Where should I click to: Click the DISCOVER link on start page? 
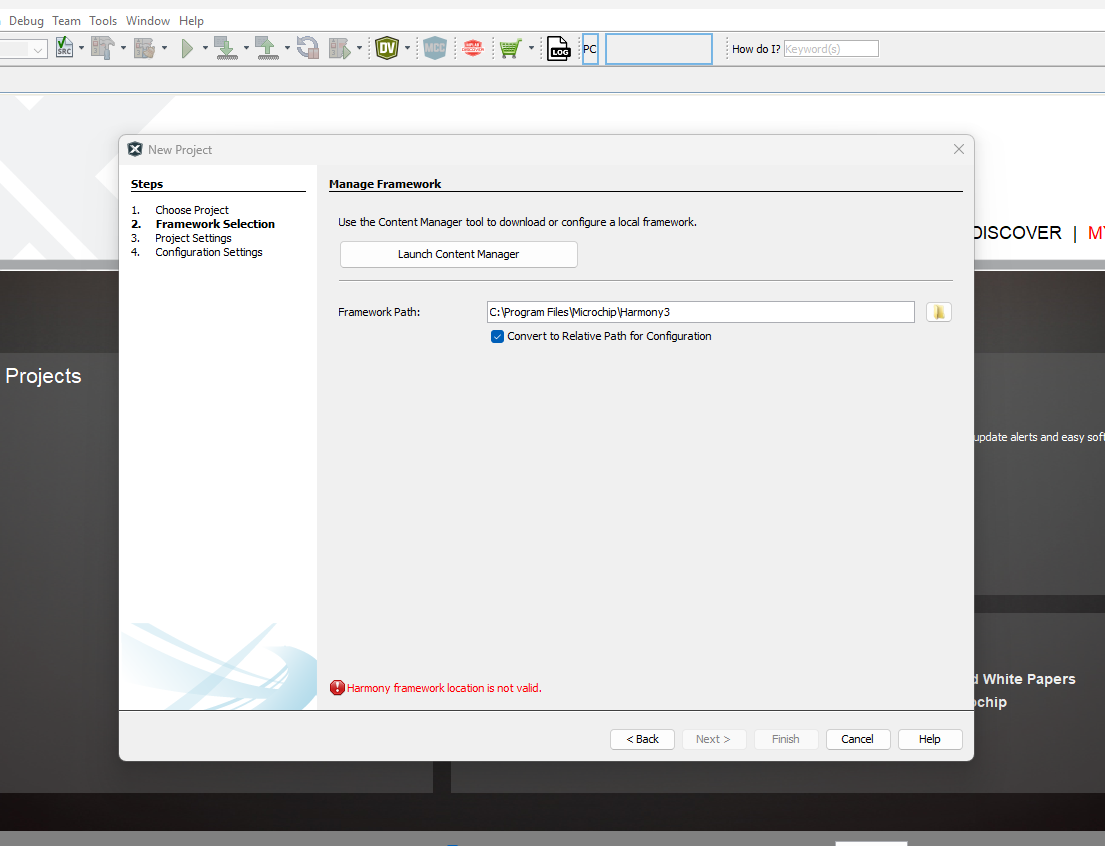[x=1017, y=233]
